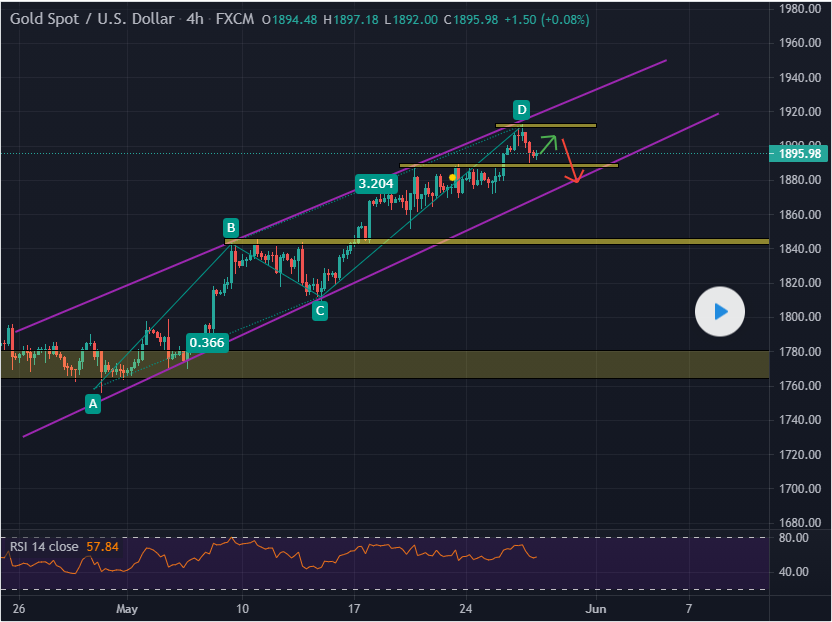Select the wide yellow support zone rectangle
Viewport: 832px width, 622px height.
point(400,364)
